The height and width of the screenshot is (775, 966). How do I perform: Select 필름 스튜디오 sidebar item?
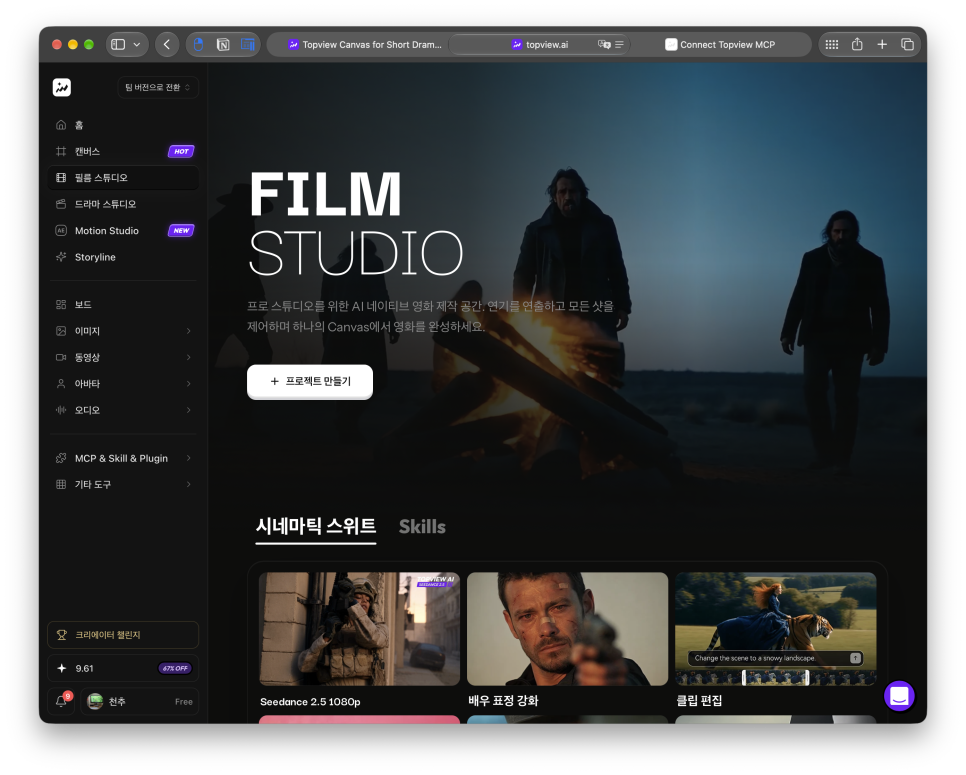coord(123,177)
